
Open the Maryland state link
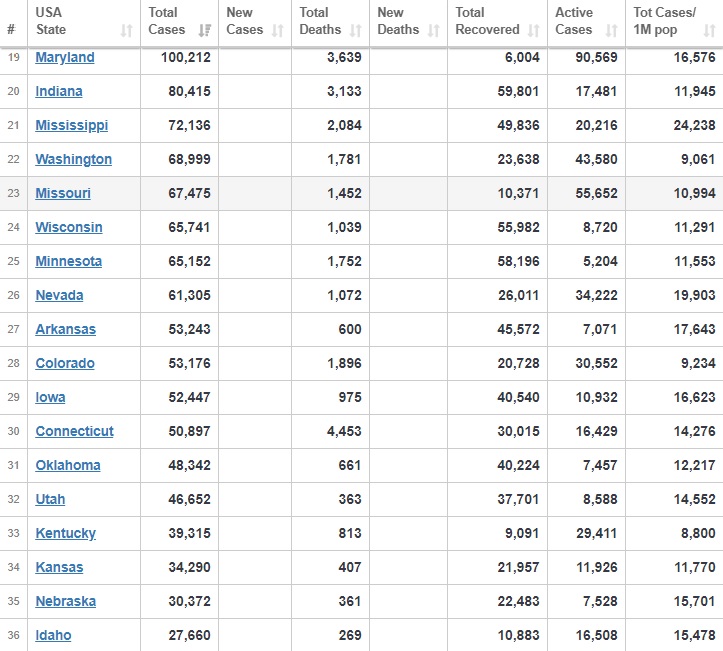coord(65,58)
